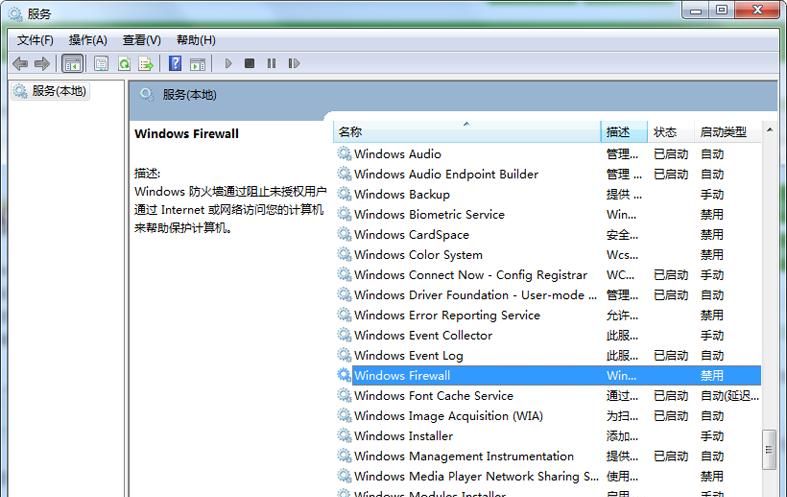This screenshot has width=787, height=497.
Task: Click the vertical scrollbar thumb of the list
Action: tap(769, 450)
